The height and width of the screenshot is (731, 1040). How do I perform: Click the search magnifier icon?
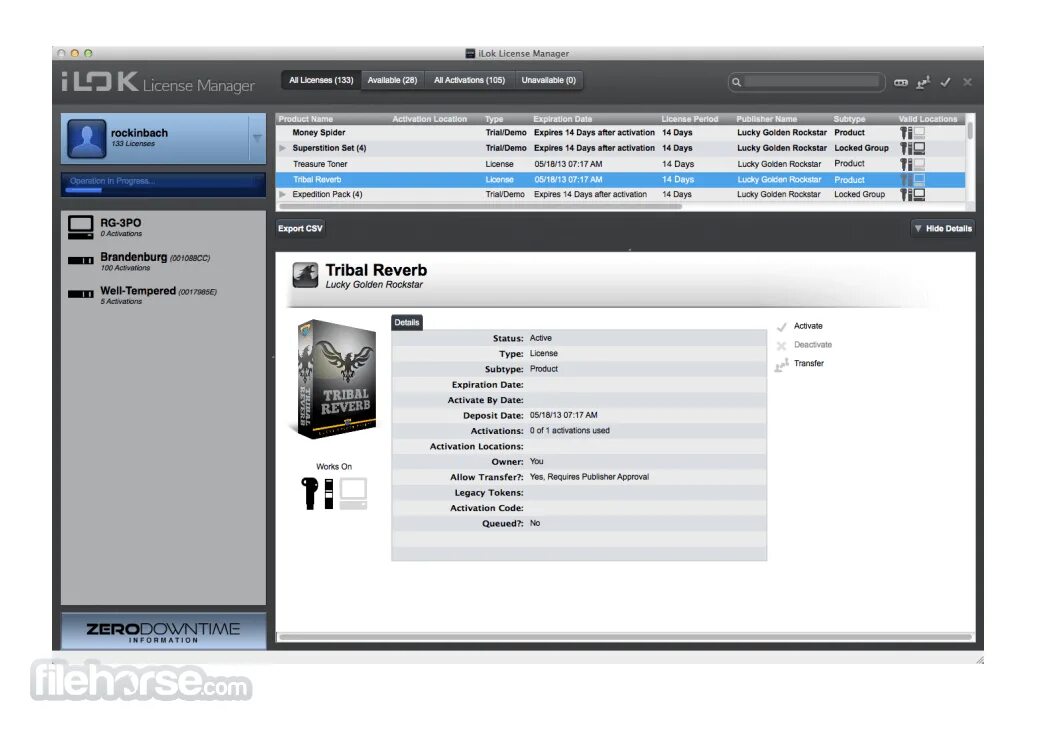736,82
